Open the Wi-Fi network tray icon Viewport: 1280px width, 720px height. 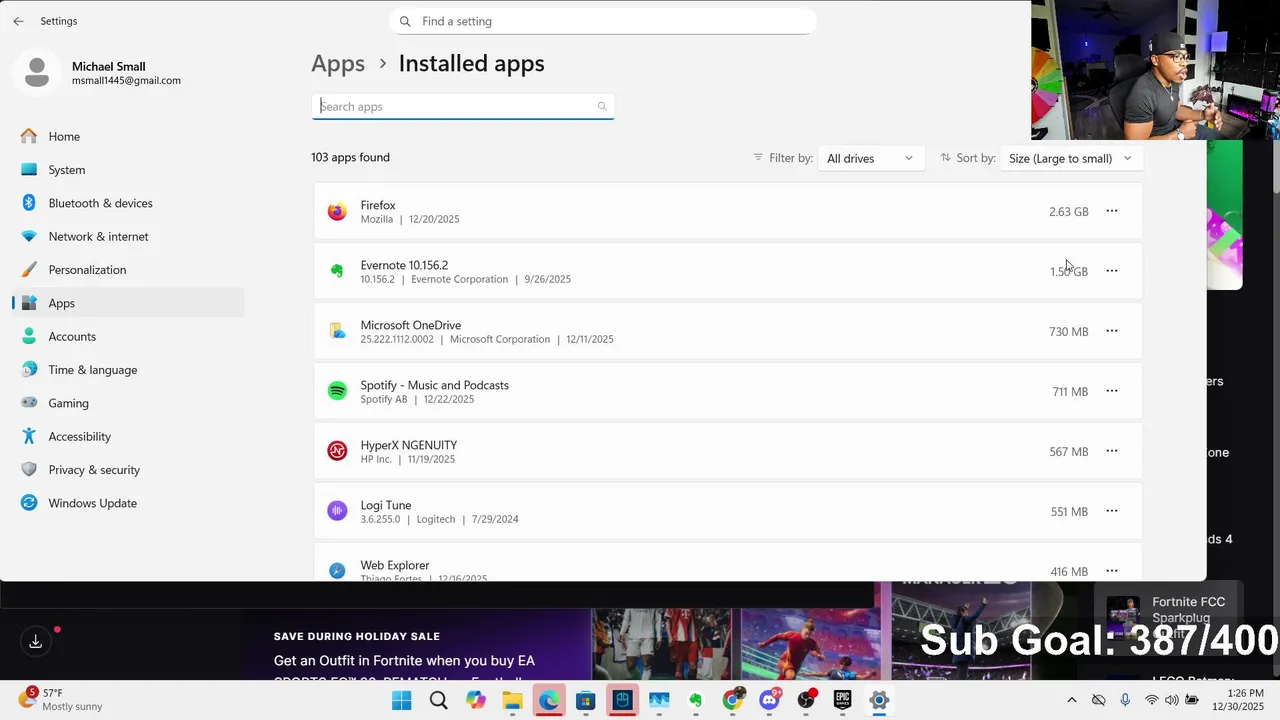point(1152,700)
